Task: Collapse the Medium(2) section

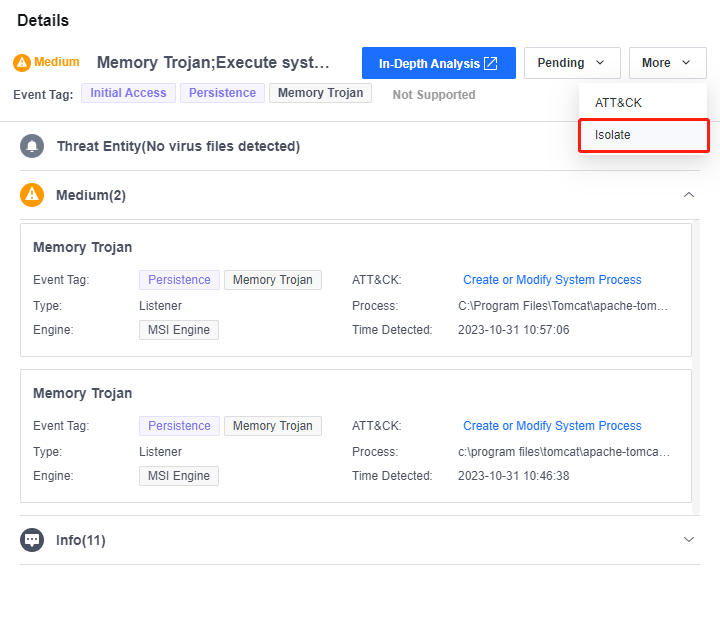Action: pos(688,195)
